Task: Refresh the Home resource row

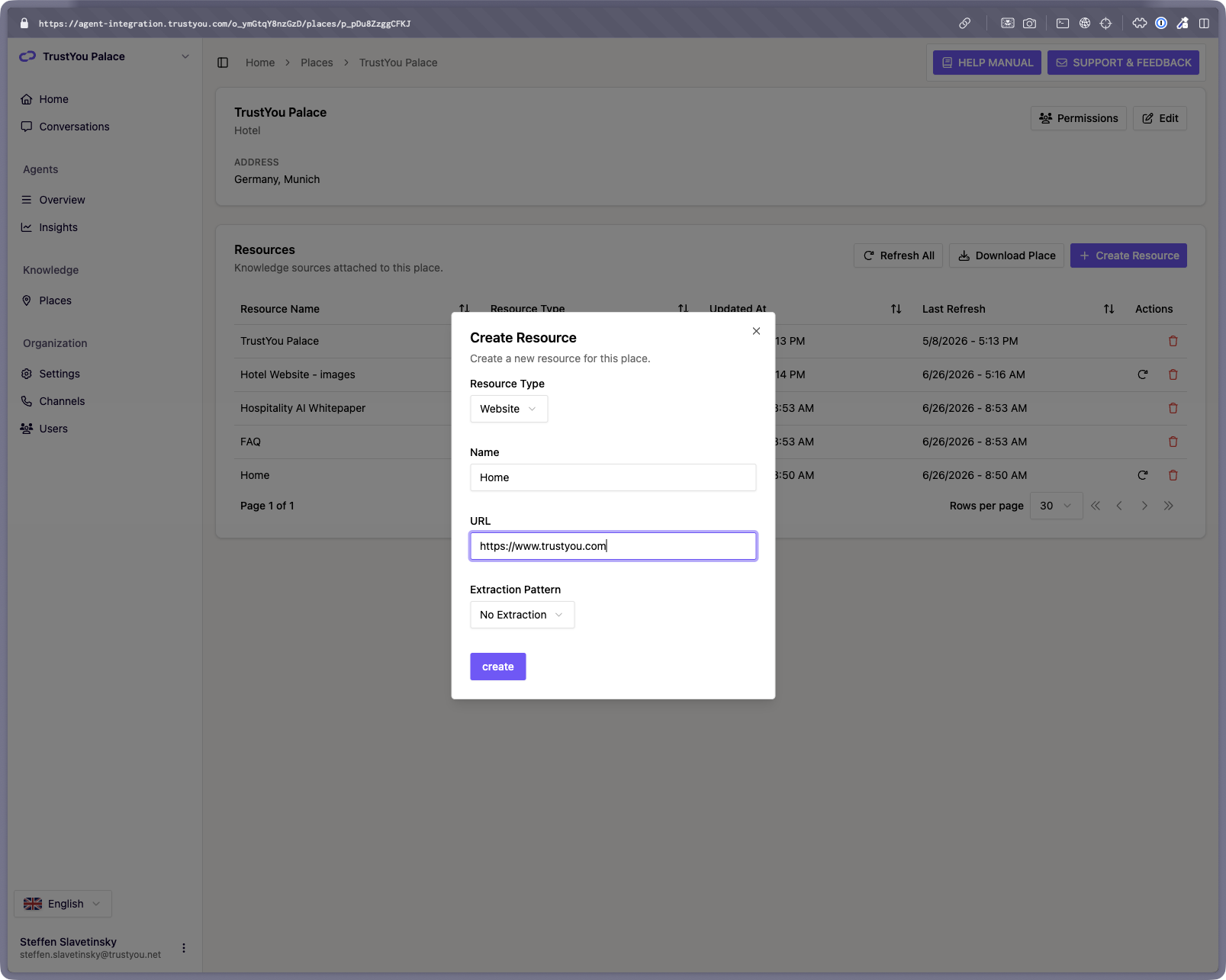Action: pyautogui.click(x=1143, y=475)
